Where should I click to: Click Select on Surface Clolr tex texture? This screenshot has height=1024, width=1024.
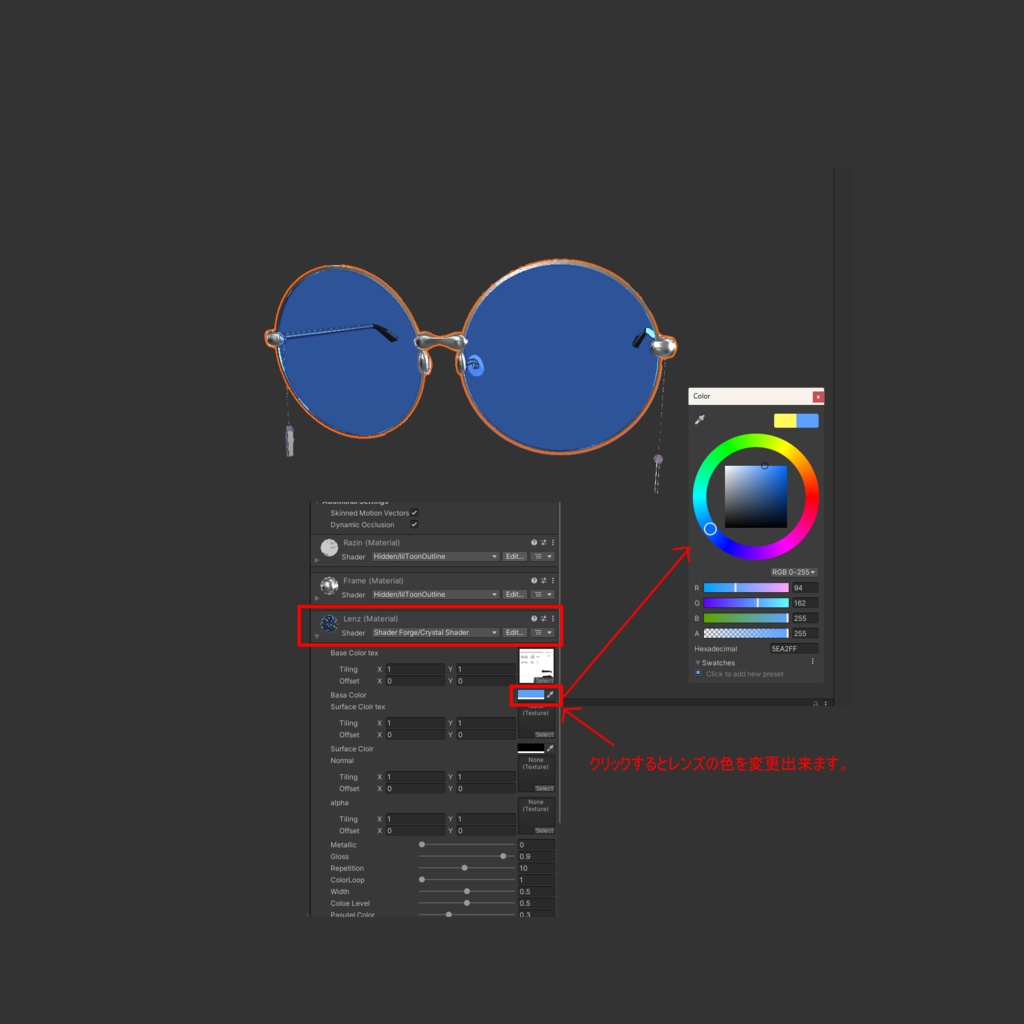[x=544, y=735]
